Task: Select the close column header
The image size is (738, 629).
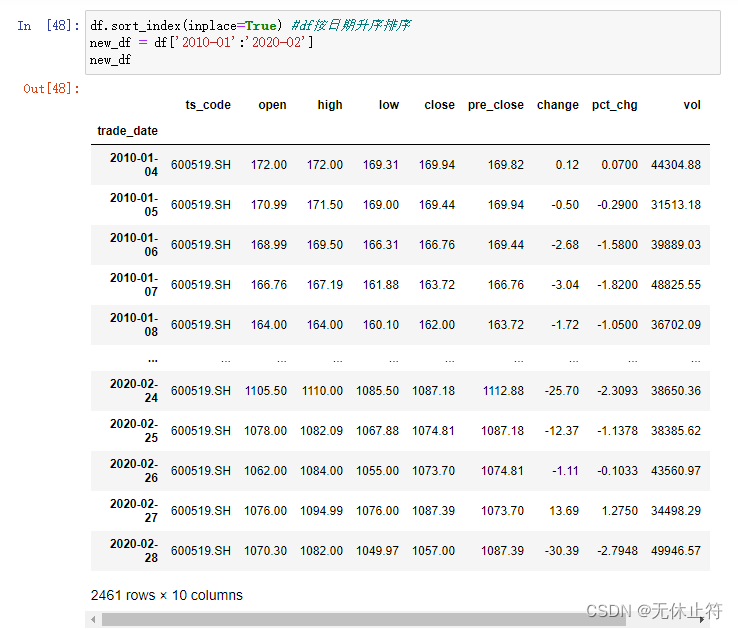Action: pyautogui.click(x=440, y=105)
